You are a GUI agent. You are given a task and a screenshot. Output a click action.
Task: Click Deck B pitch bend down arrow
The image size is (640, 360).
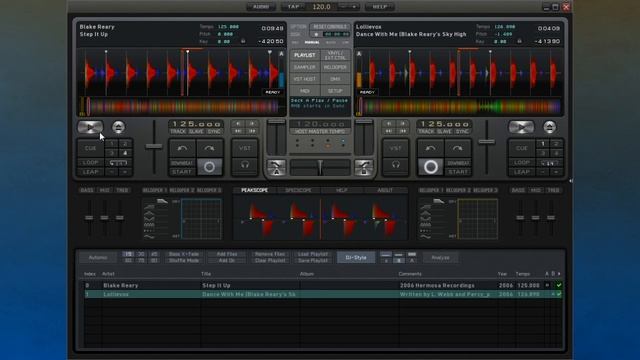[431, 148]
